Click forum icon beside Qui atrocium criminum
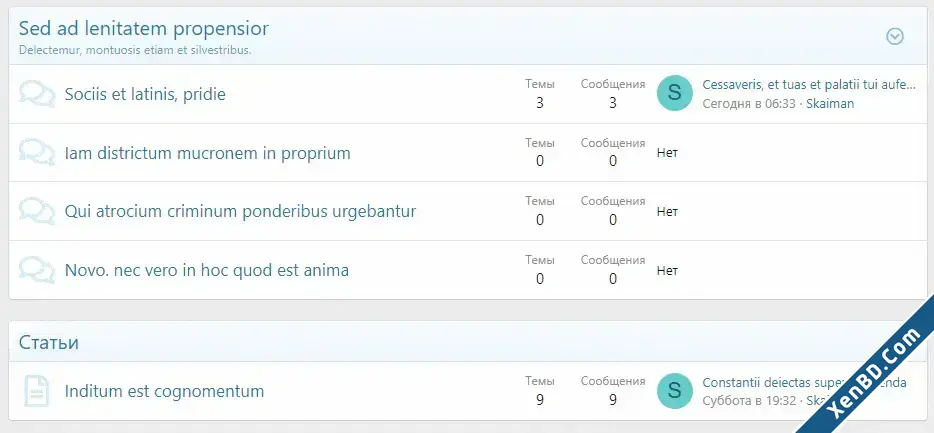The image size is (934, 433). point(37,211)
